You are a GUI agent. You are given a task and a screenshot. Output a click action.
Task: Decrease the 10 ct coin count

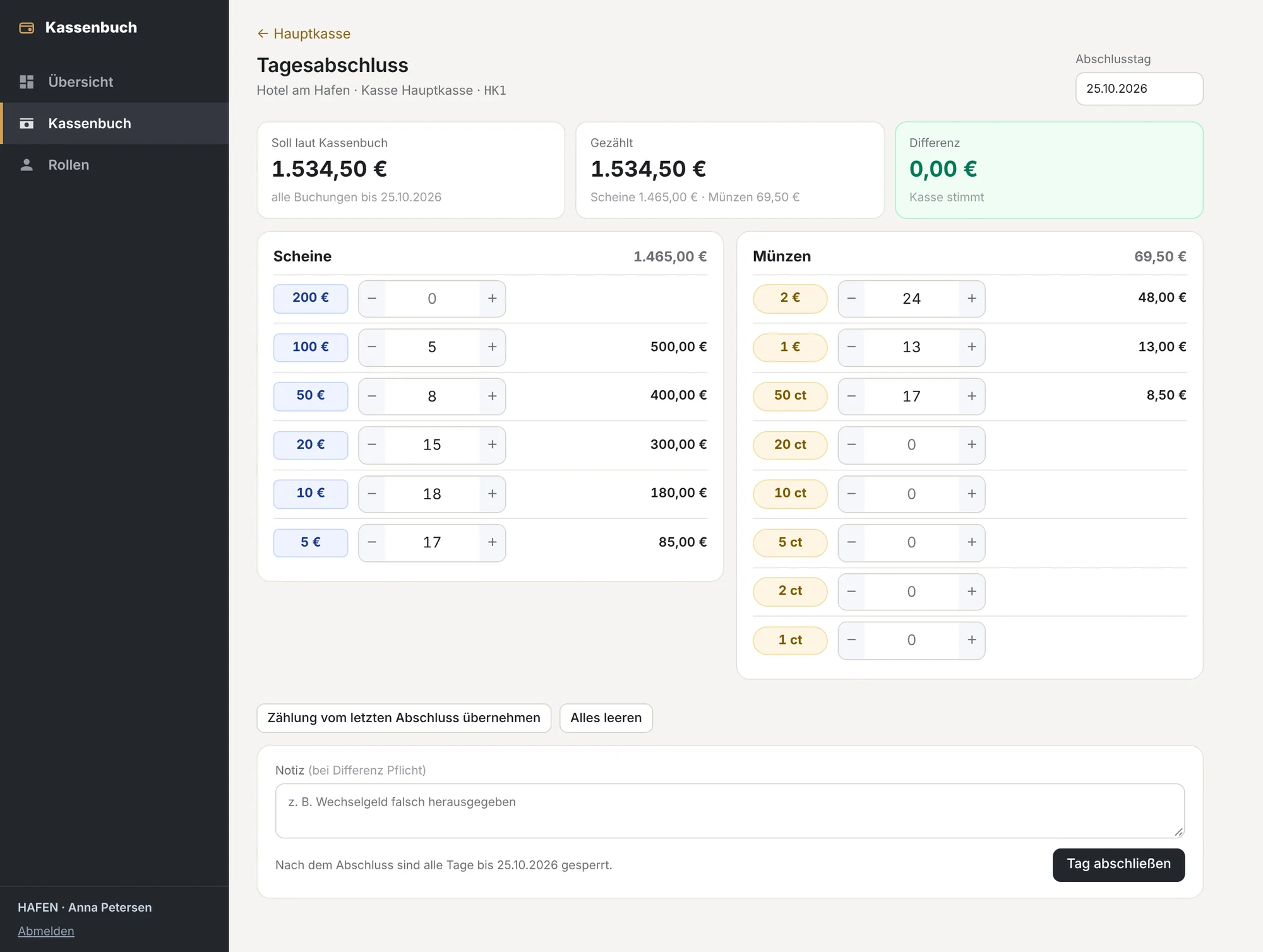[851, 494]
